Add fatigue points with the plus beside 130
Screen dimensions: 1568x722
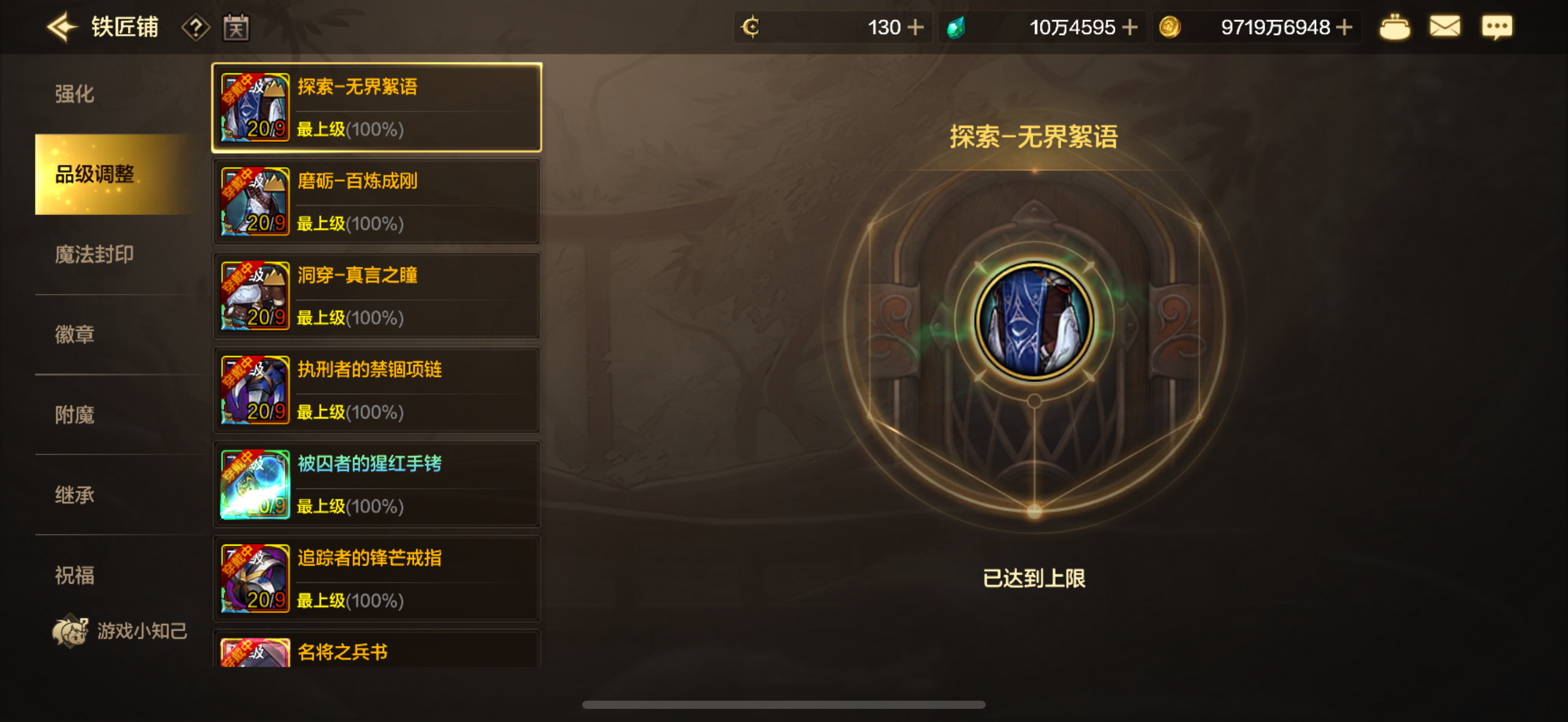point(915,27)
